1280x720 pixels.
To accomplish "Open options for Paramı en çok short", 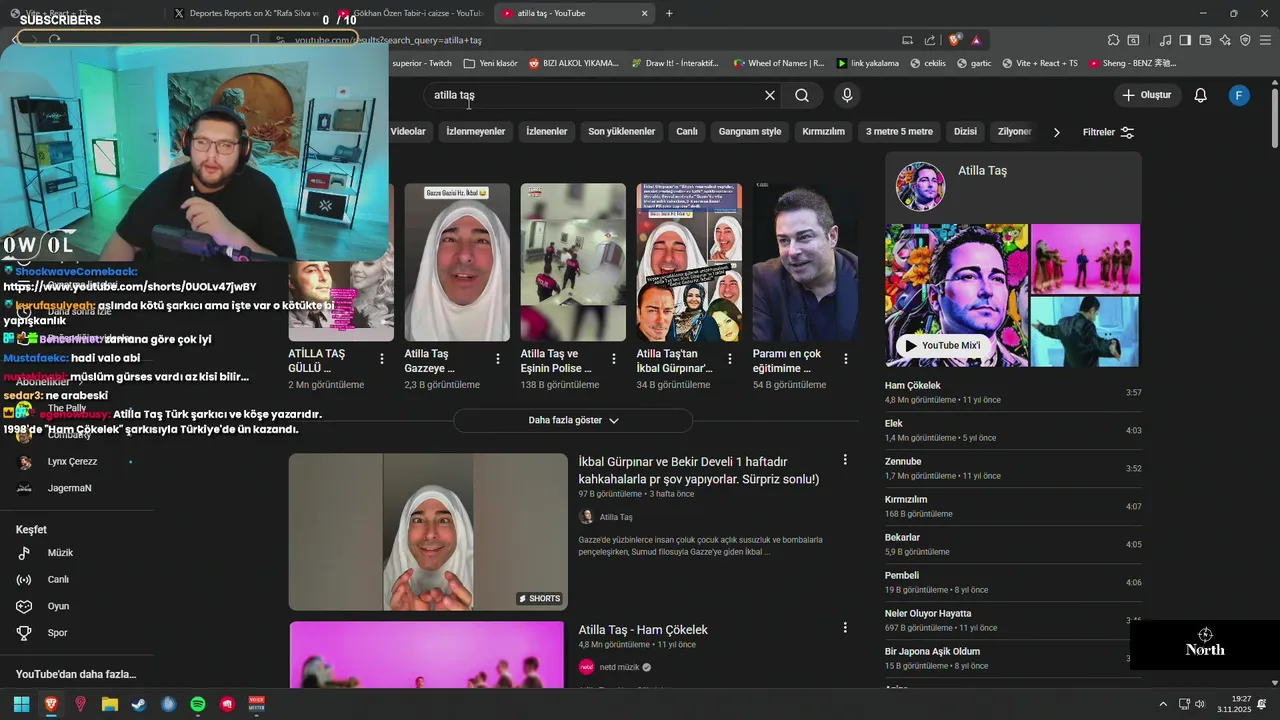I will 846,358.
